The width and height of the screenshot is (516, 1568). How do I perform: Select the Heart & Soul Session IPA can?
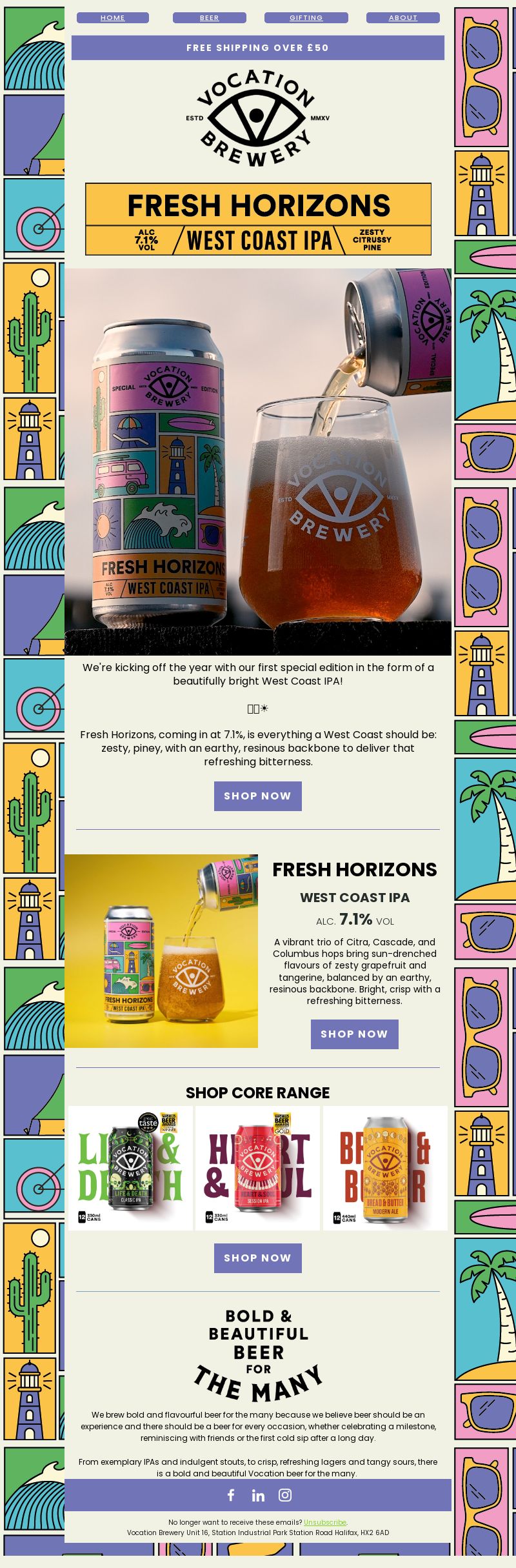(x=258, y=1169)
